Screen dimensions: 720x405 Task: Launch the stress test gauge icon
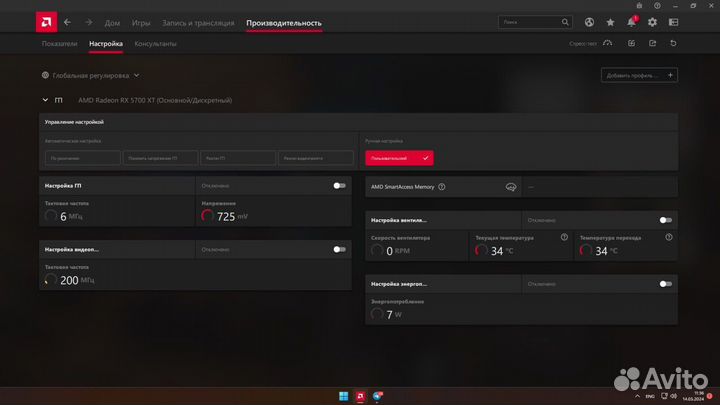pyautogui.click(x=608, y=43)
